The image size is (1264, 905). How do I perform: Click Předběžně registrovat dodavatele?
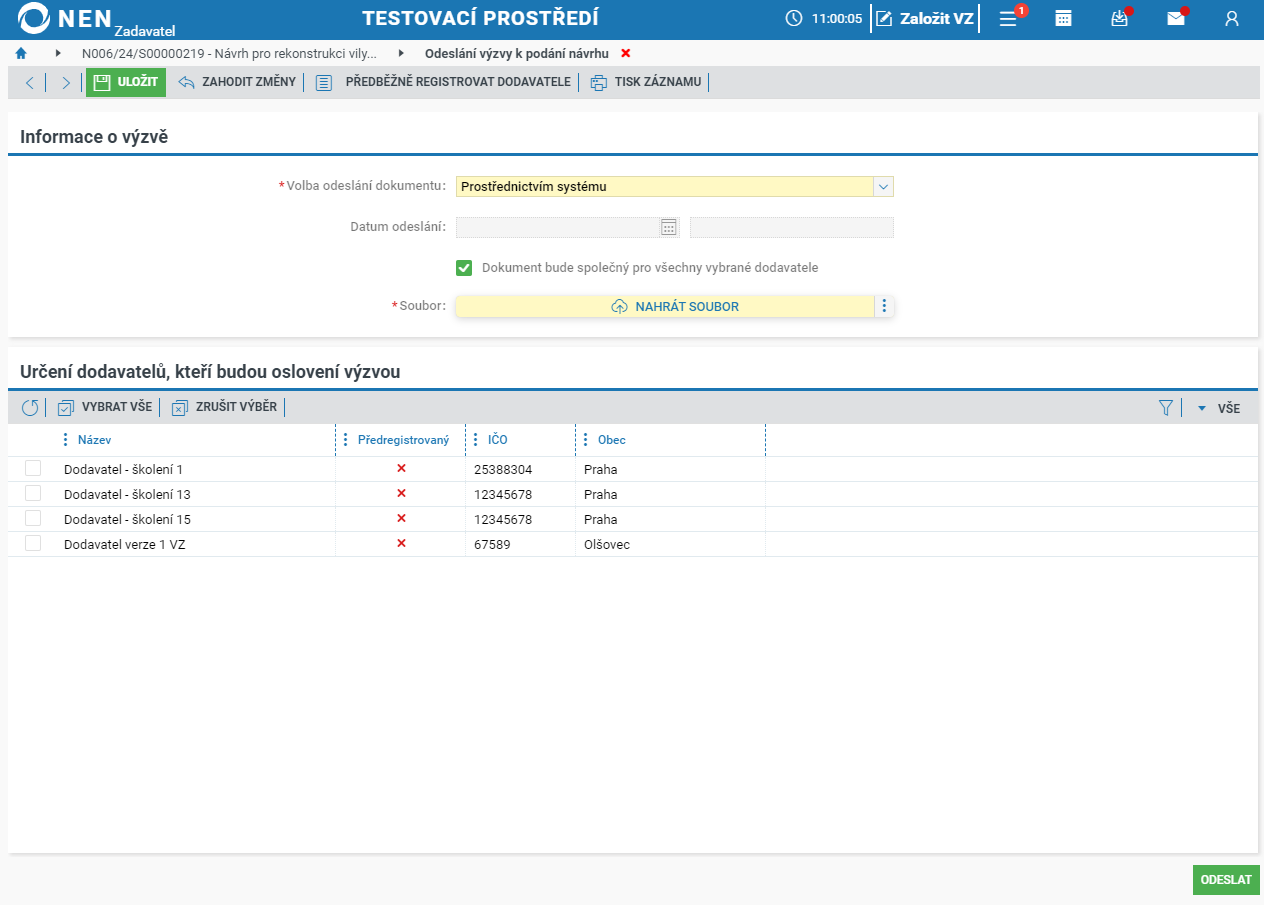click(x=443, y=82)
